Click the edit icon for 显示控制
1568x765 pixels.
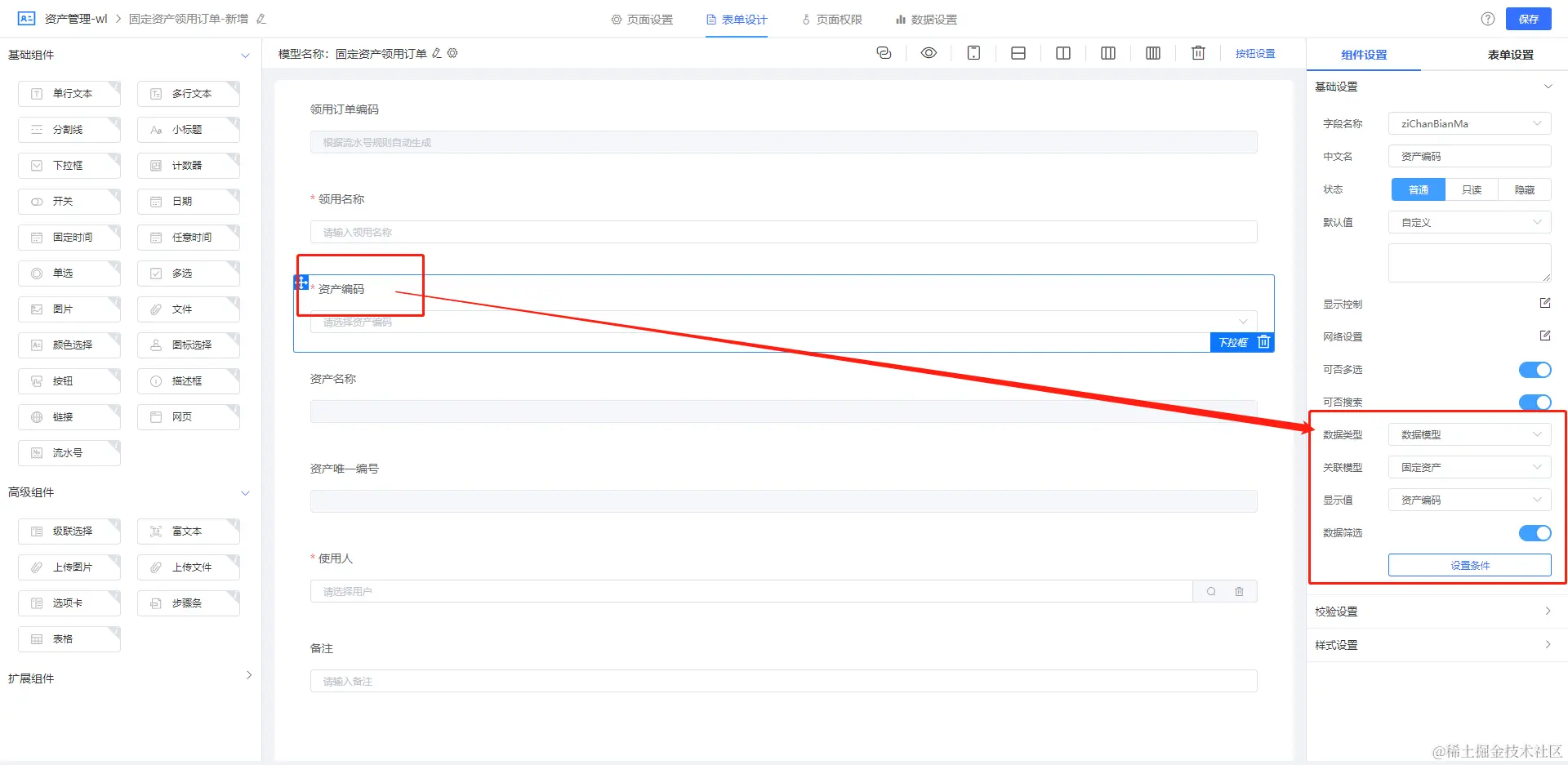pos(1545,303)
